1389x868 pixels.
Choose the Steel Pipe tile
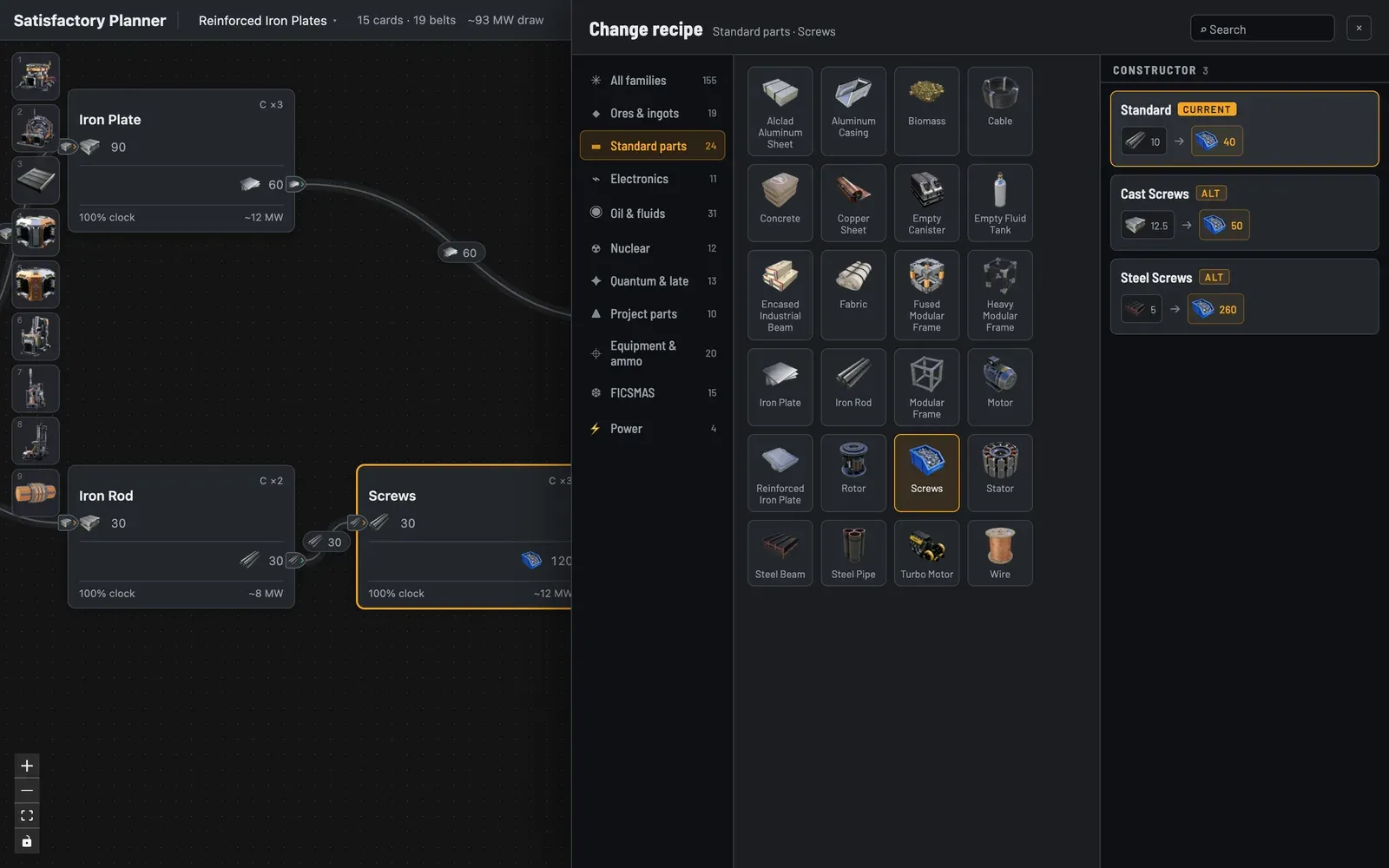pyautogui.click(x=853, y=553)
